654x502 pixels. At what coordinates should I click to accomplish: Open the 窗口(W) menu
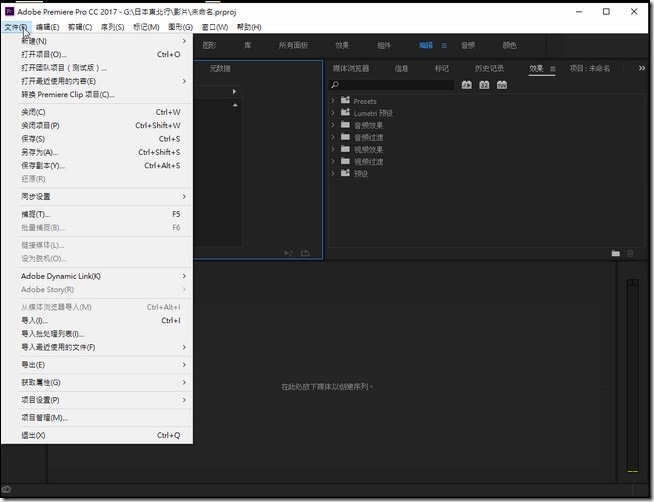[215, 27]
